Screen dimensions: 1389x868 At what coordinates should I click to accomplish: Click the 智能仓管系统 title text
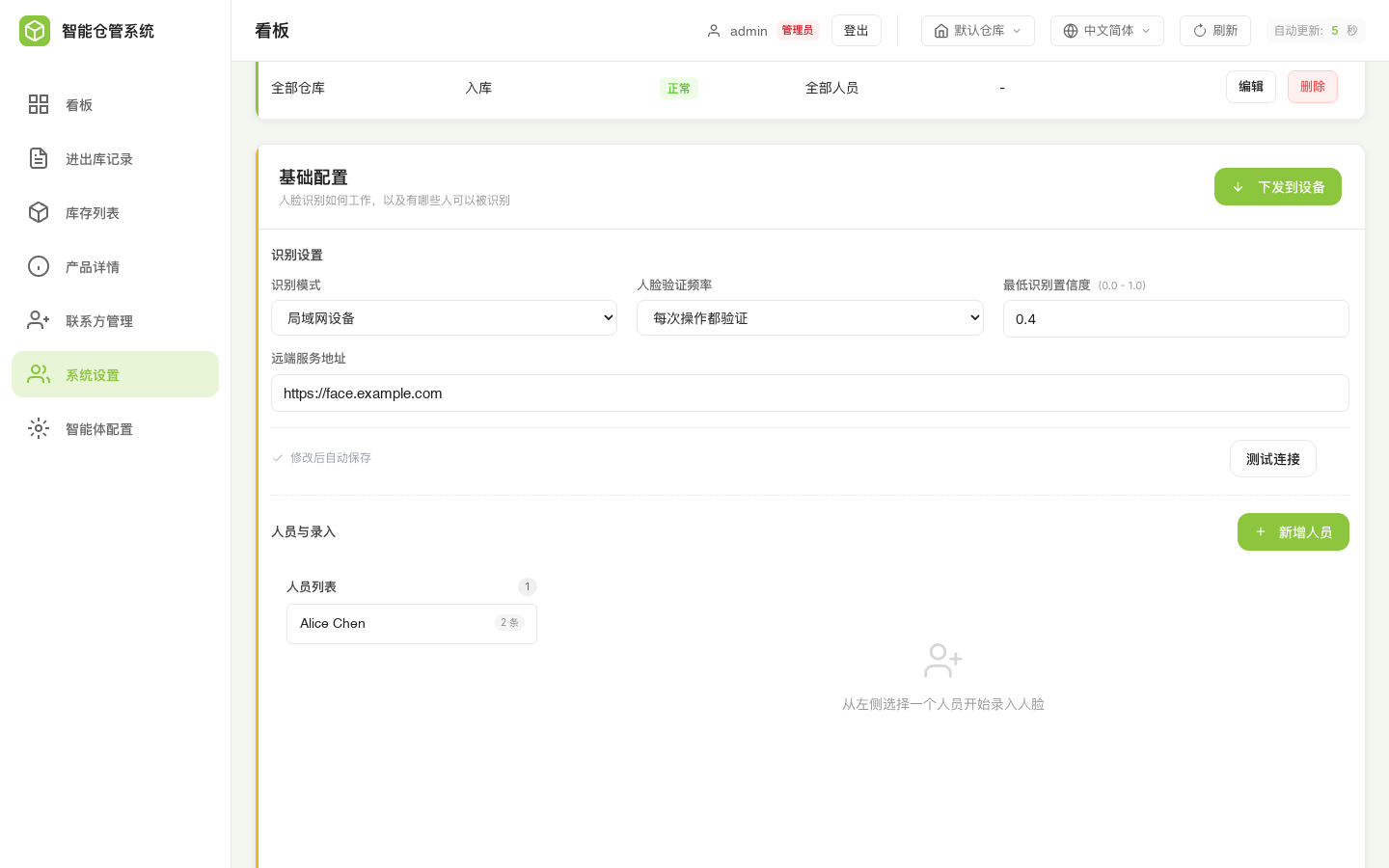pyautogui.click(x=108, y=31)
